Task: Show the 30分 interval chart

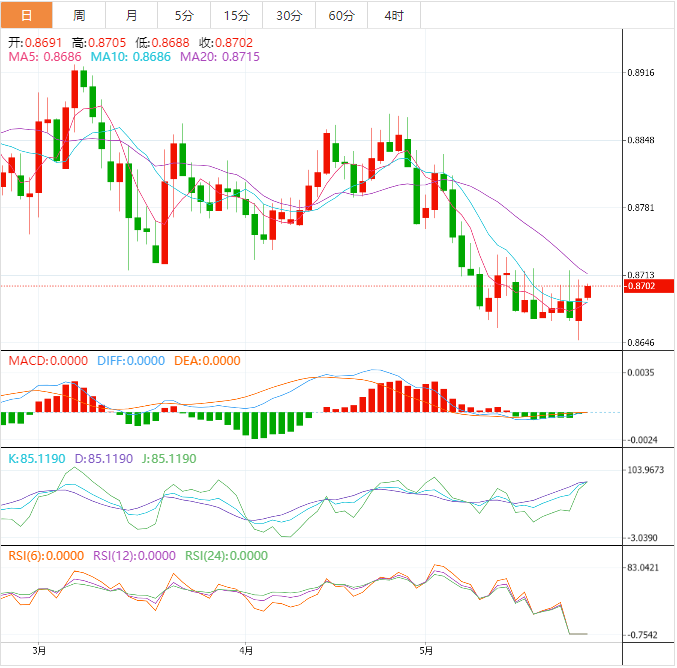Action: (288, 15)
